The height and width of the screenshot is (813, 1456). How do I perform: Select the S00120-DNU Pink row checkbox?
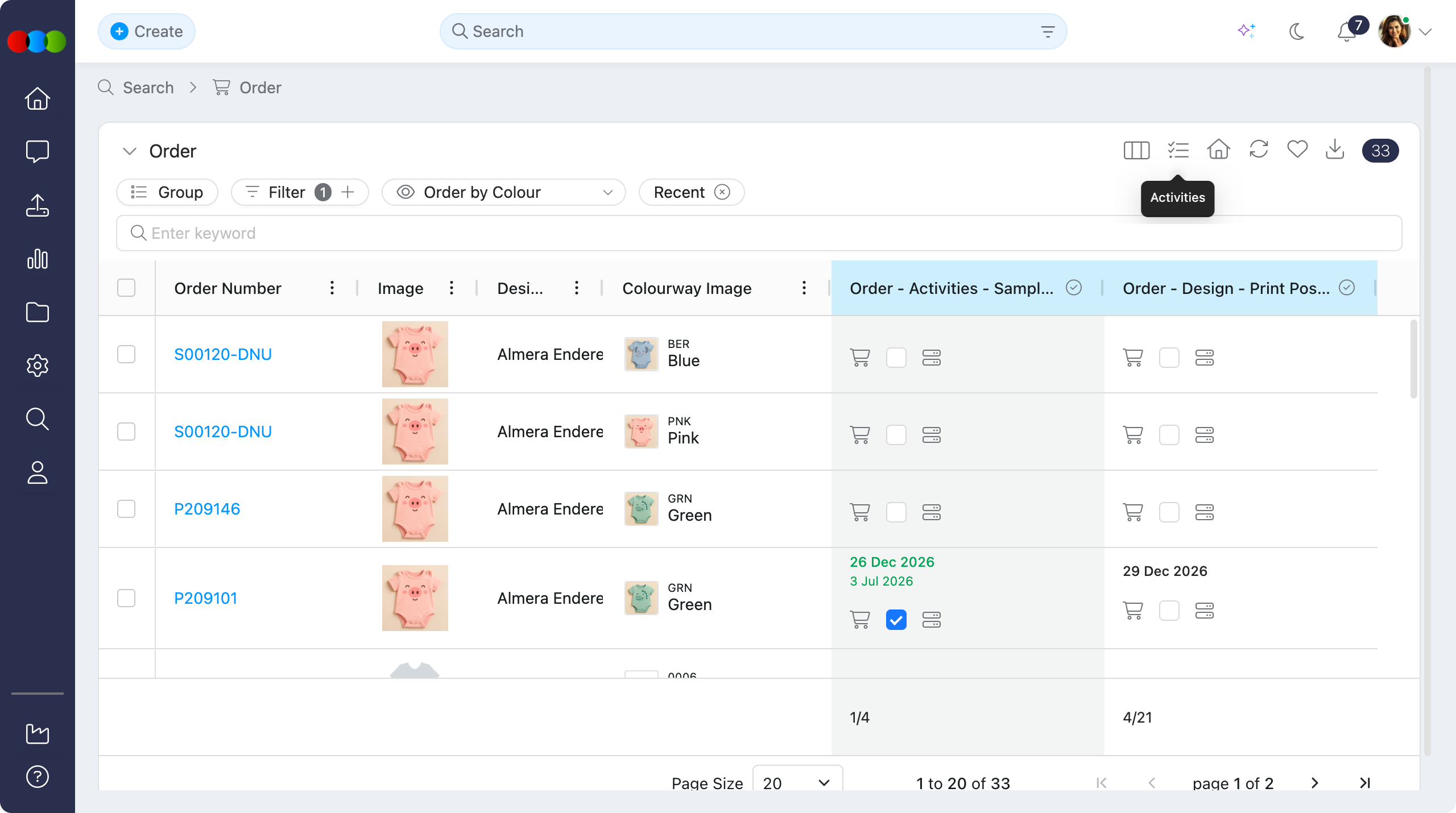click(126, 432)
